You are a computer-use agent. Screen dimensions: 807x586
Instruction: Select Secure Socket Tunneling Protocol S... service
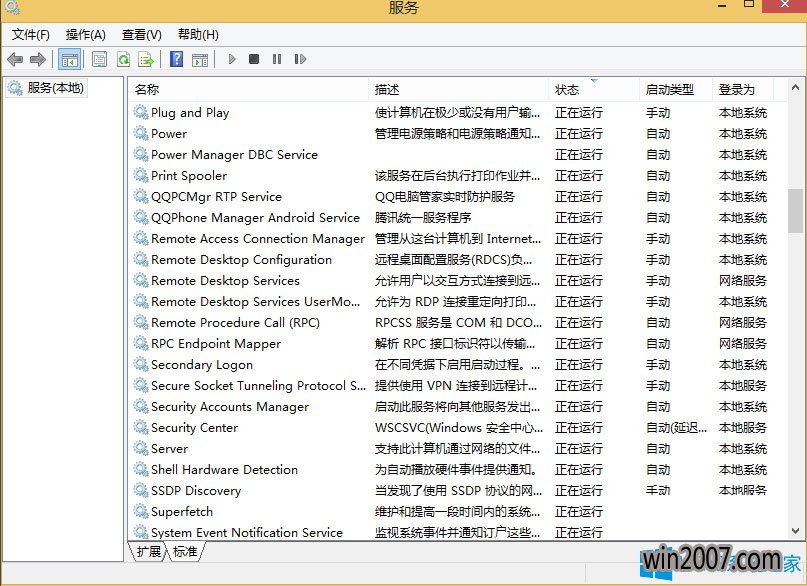click(x=258, y=386)
